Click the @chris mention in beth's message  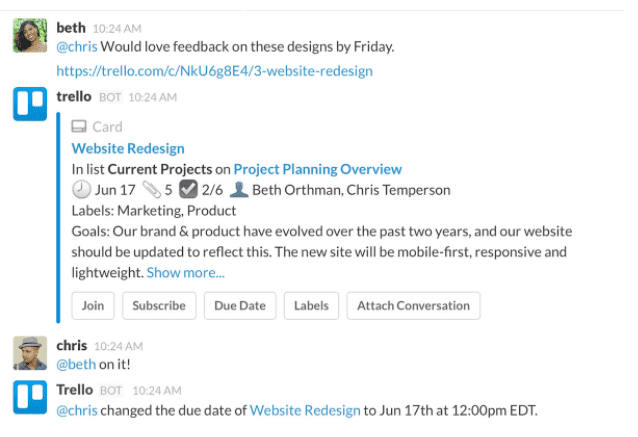click(76, 46)
